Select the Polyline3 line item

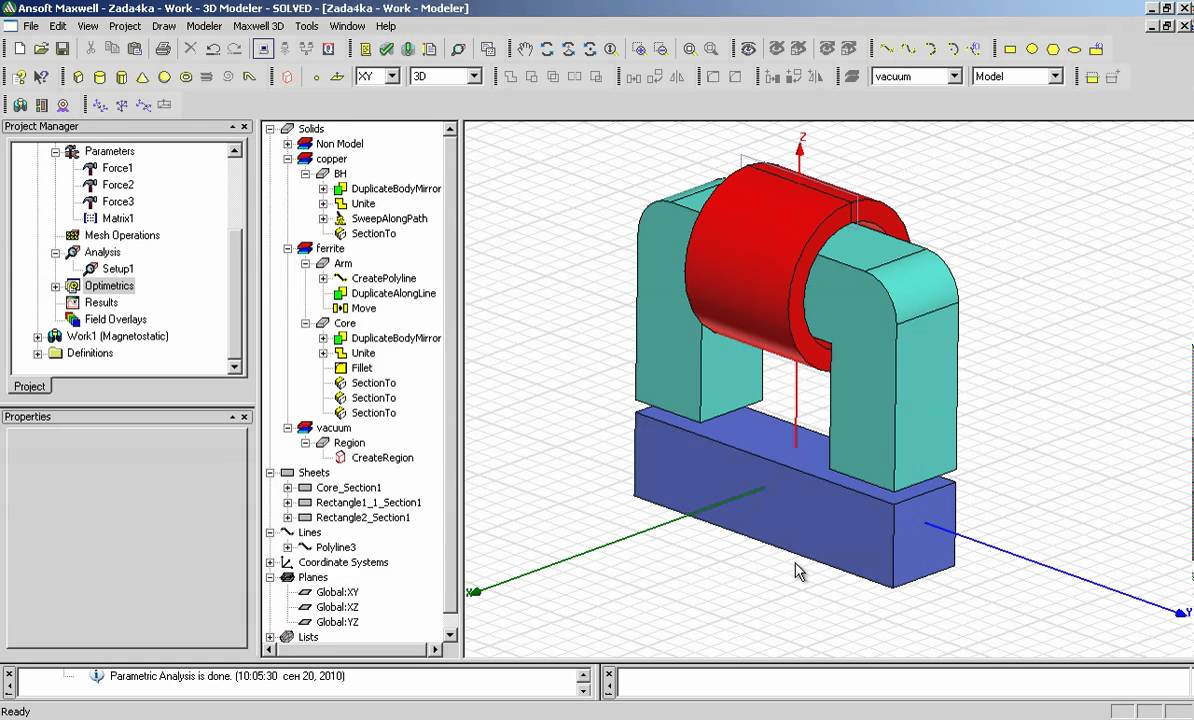(336, 547)
